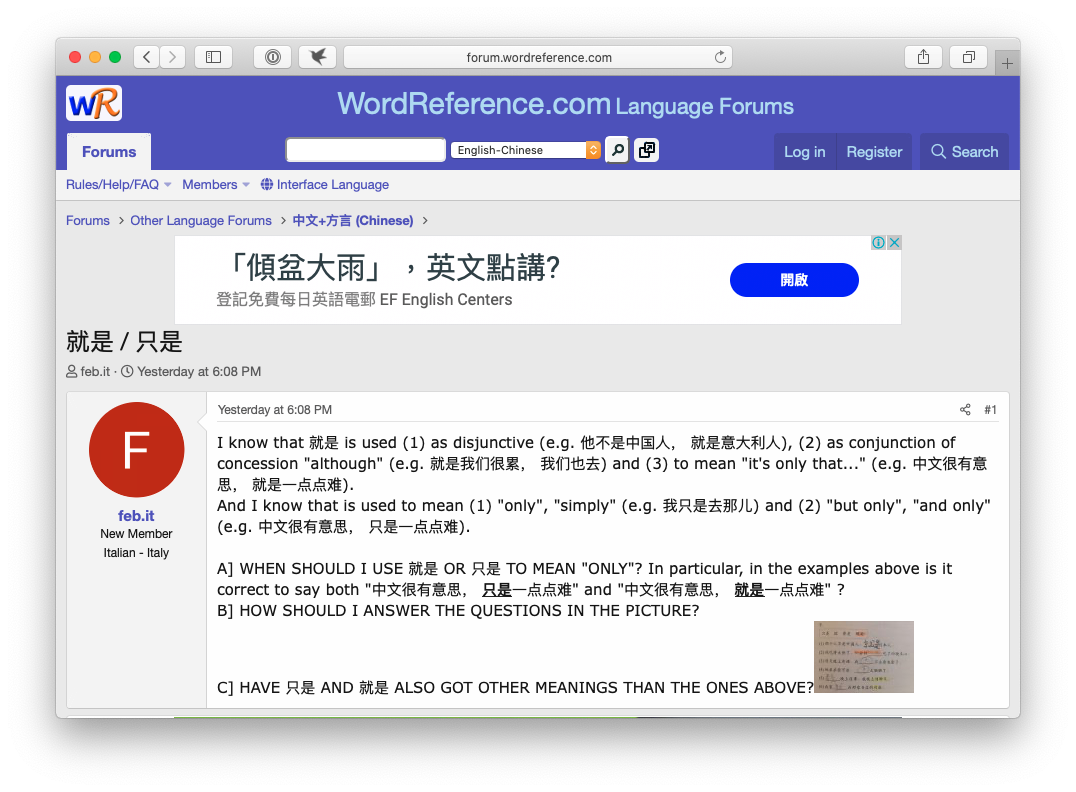Close the advertisement with the X icon
The height and width of the screenshot is (792, 1076).
point(894,242)
